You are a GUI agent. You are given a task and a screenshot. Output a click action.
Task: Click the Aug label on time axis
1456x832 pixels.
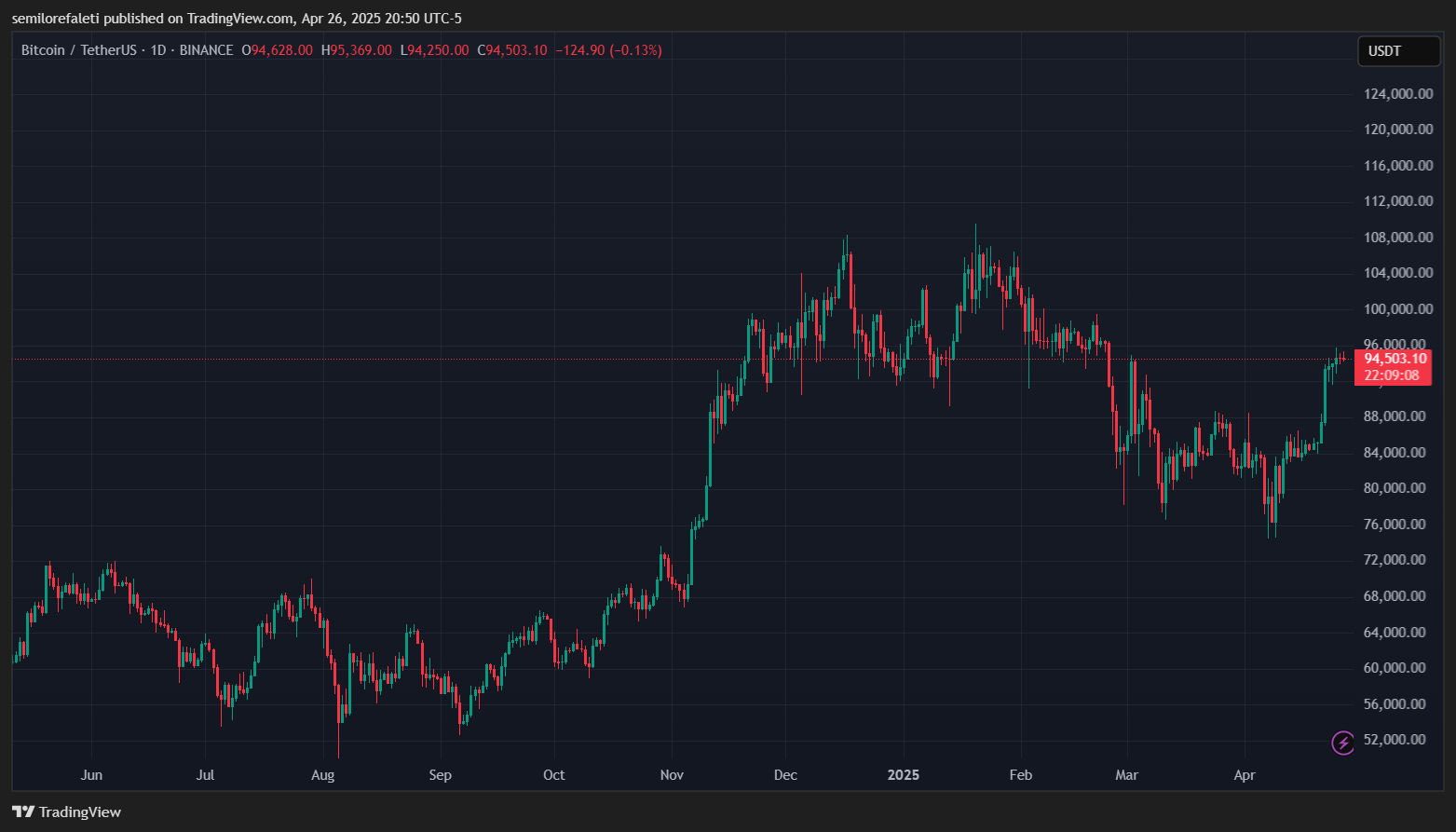(x=322, y=775)
